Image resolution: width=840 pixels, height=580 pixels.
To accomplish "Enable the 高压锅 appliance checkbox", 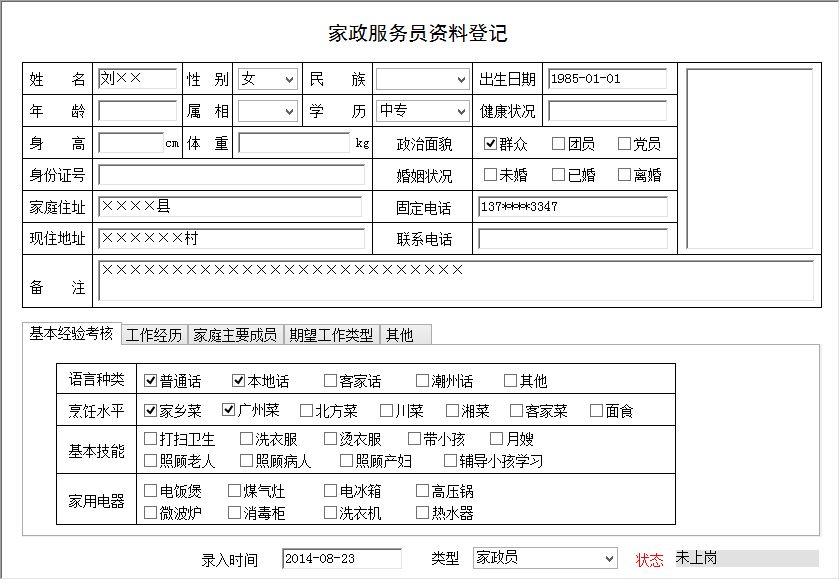I will click(423, 491).
